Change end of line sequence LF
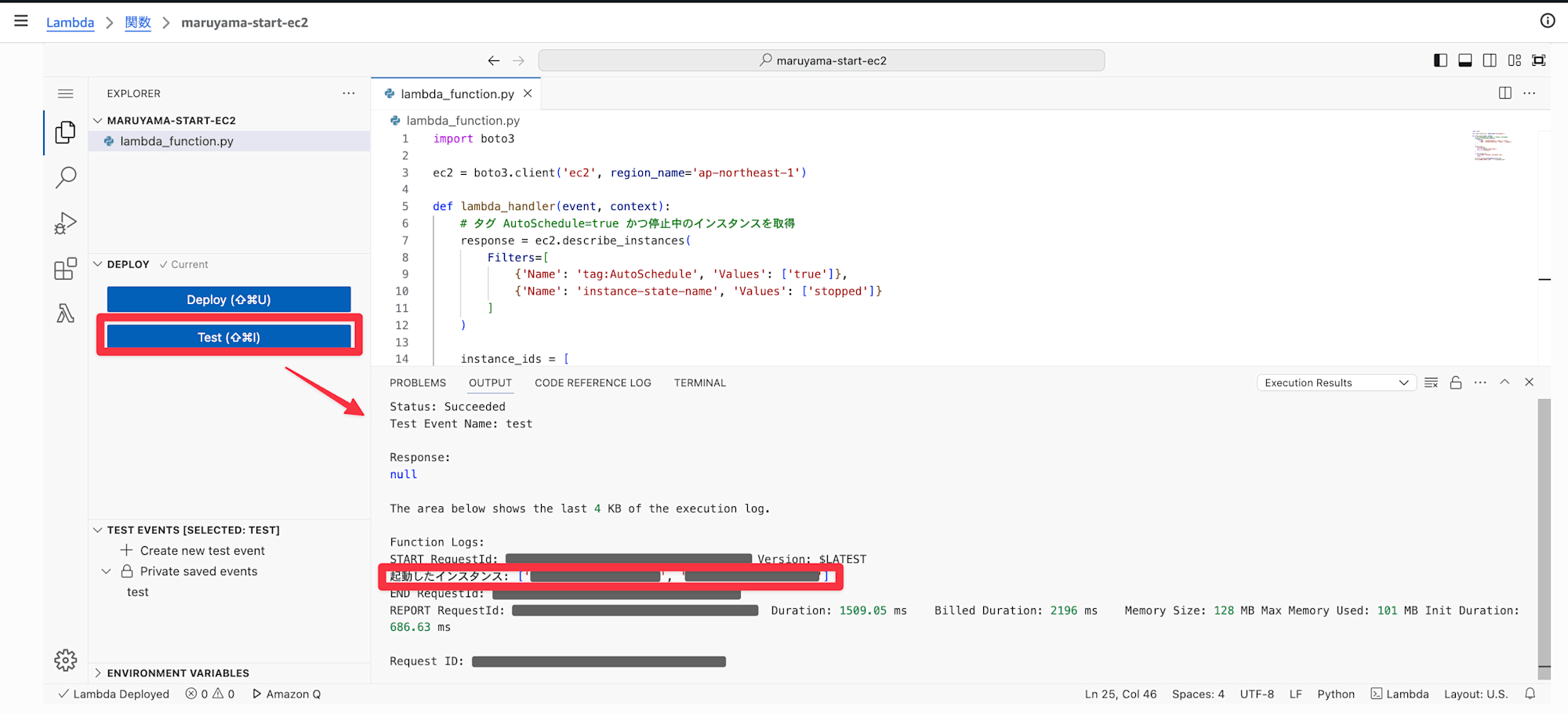Image resolution: width=1568 pixels, height=714 pixels. pyautogui.click(x=1295, y=694)
